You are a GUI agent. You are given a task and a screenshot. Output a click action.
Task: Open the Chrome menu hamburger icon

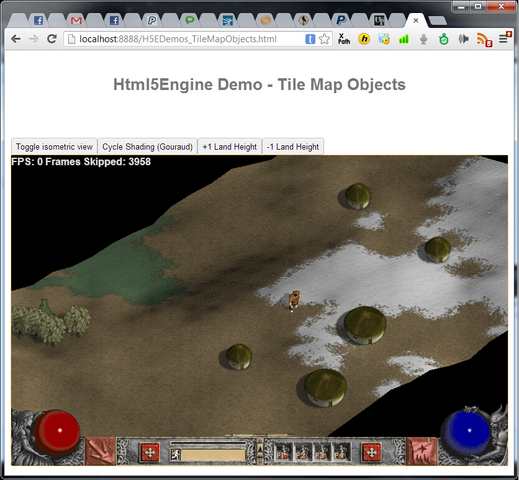504,38
